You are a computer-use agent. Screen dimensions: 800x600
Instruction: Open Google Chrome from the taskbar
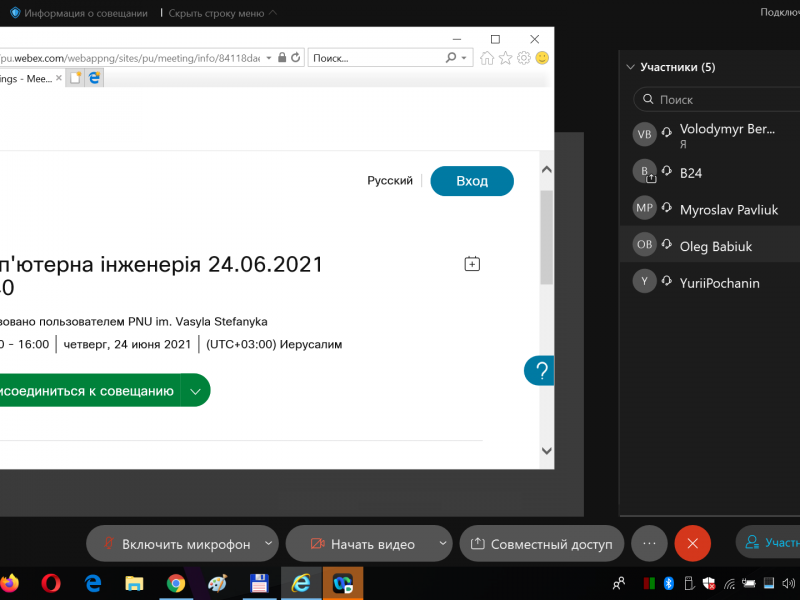click(x=175, y=583)
